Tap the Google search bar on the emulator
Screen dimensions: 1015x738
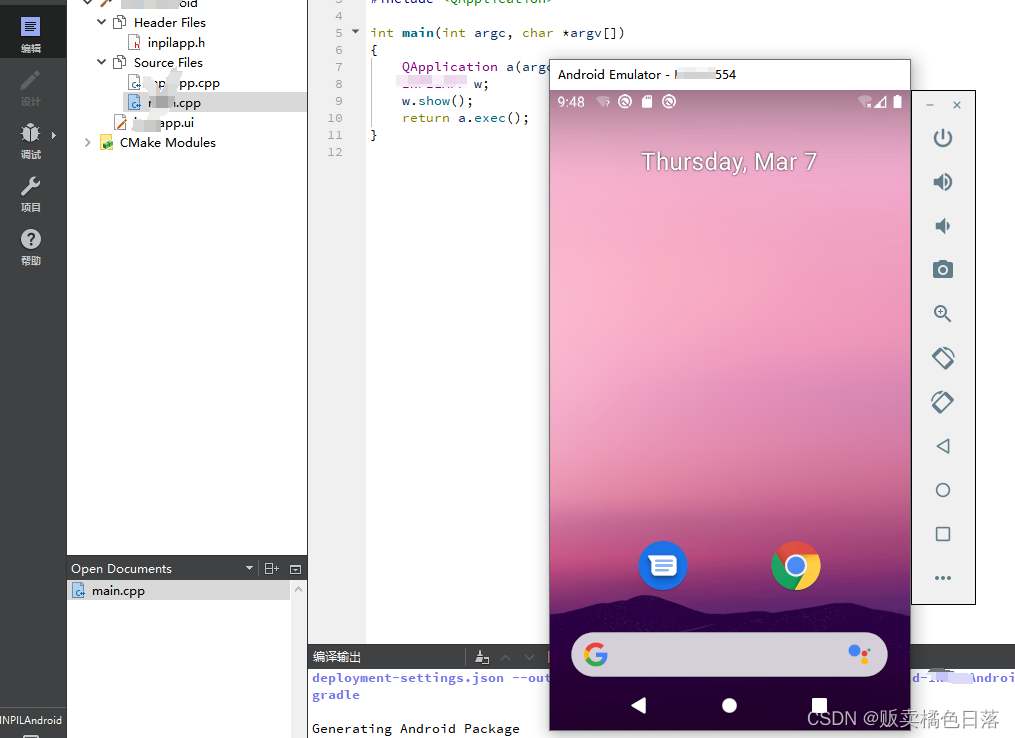pos(729,654)
